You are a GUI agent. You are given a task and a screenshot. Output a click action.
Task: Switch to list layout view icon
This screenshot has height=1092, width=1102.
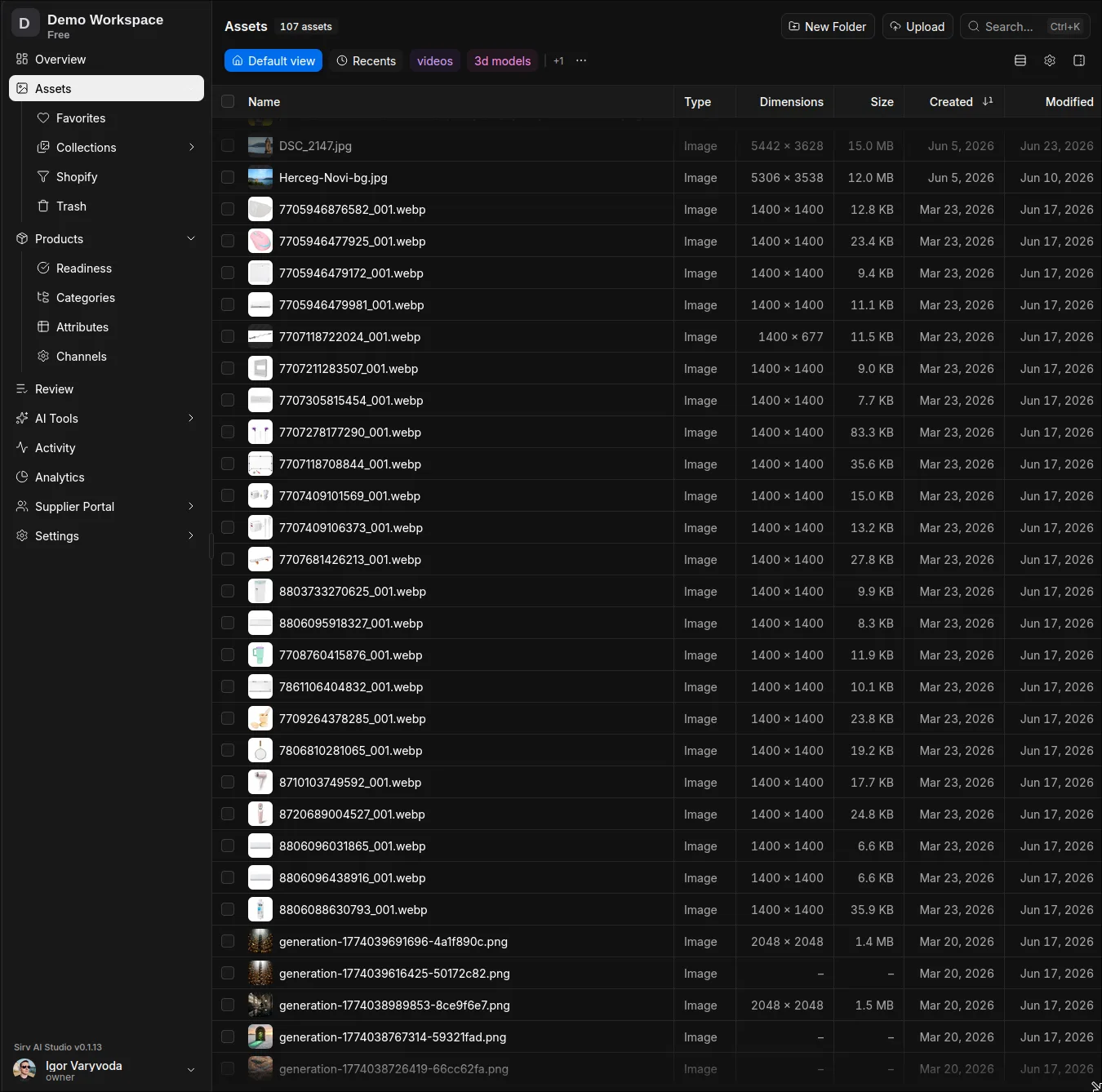coord(1020,60)
